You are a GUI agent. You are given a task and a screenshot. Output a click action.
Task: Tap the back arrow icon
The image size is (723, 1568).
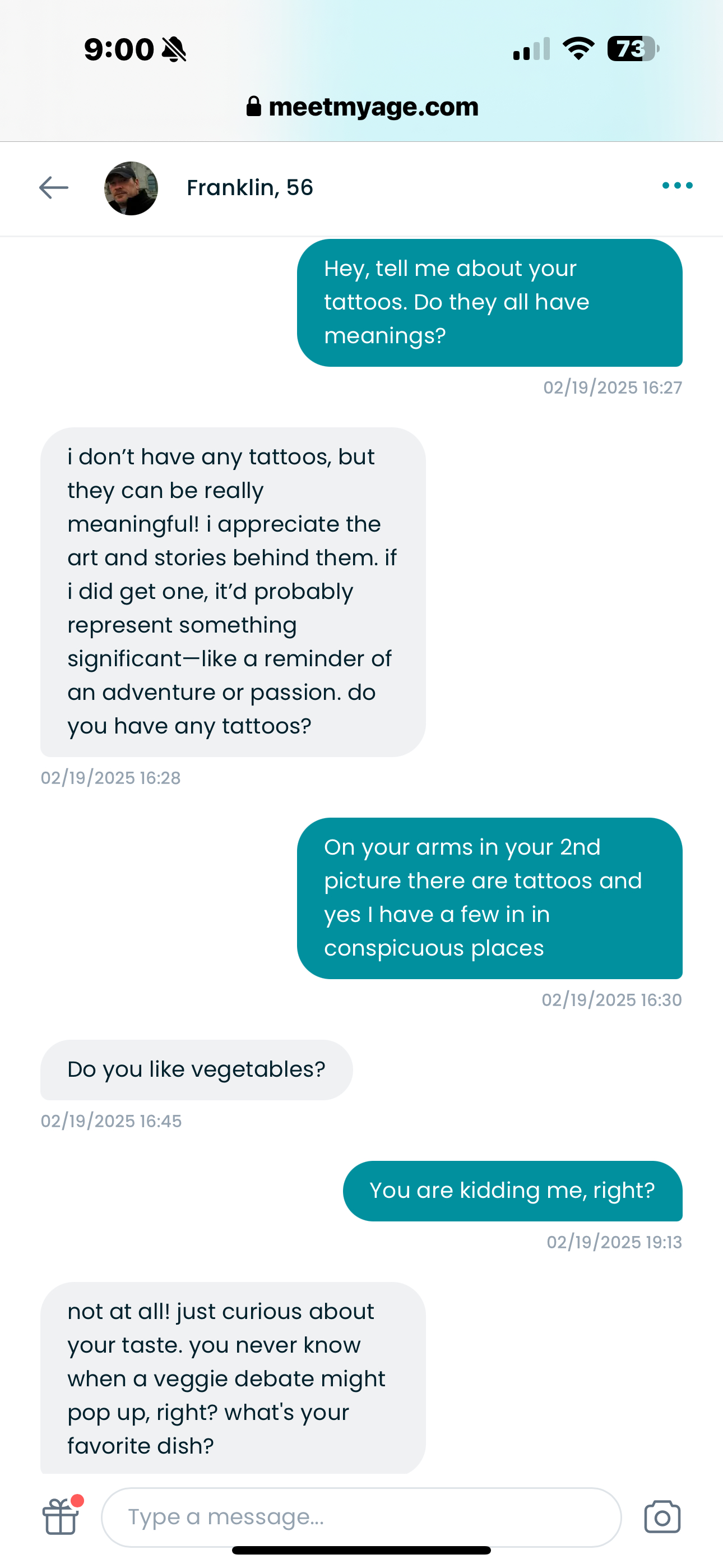(54, 187)
